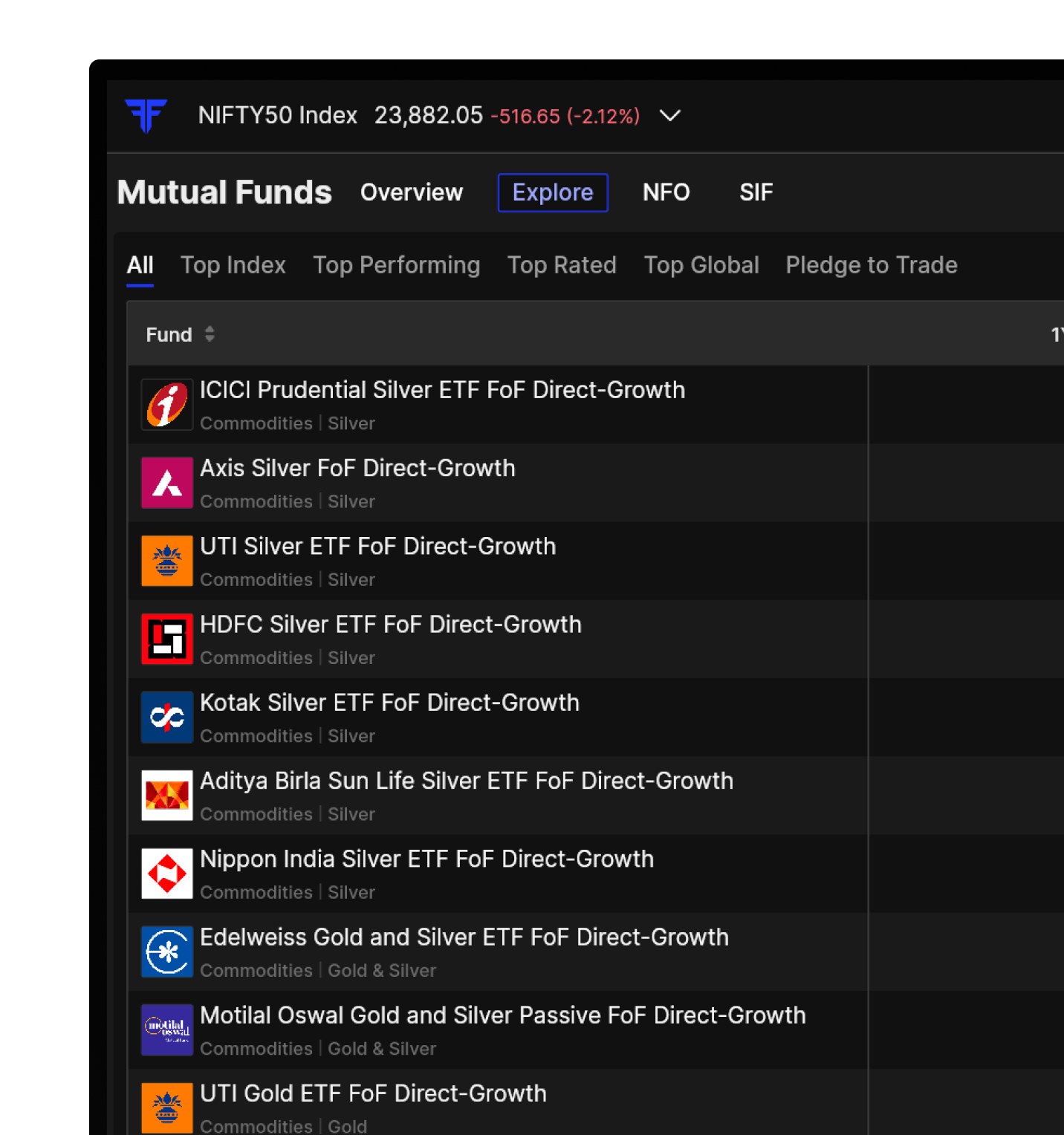The width and height of the screenshot is (1064, 1135).
Task: Show Top Global funds
Action: pos(701,265)
